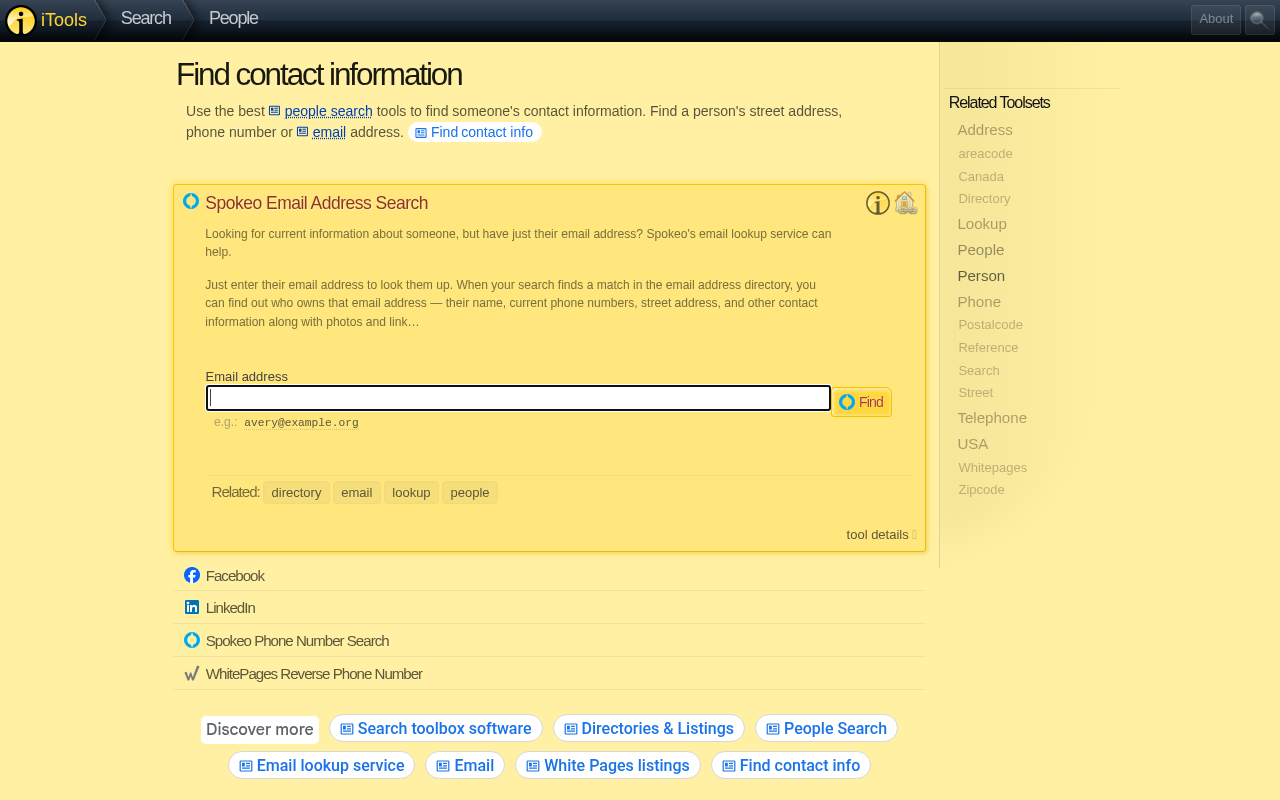Open the About button in header

[1216, 19]
